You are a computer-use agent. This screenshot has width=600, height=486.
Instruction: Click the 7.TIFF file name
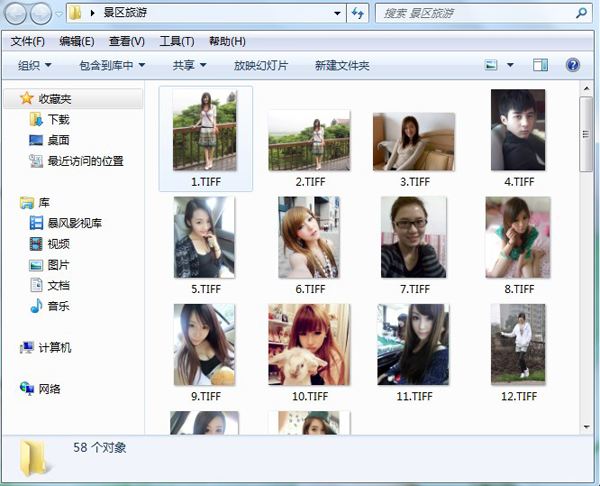pos(415,289)
